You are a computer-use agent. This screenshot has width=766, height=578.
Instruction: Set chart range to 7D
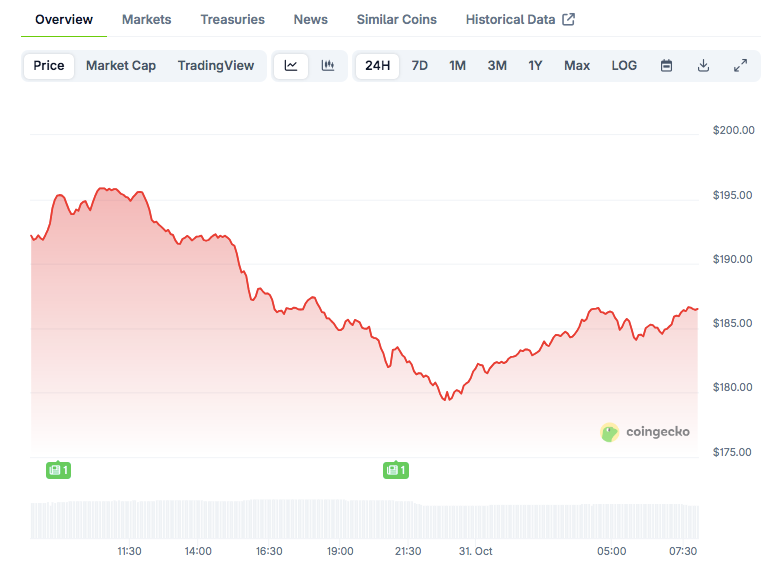click(420, 66)
